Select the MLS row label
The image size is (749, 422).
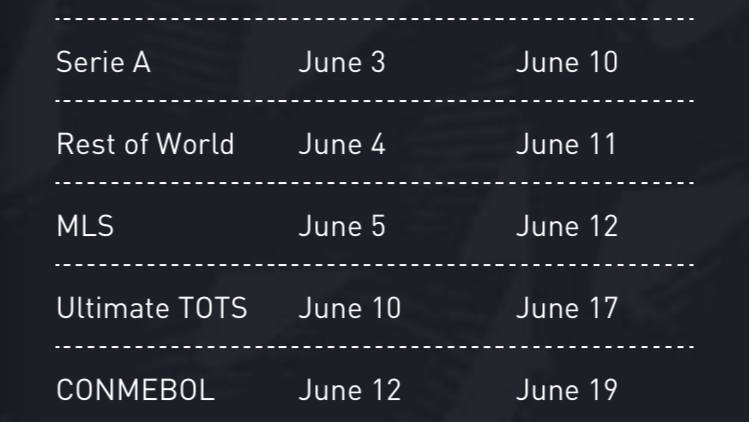point(85,226)
